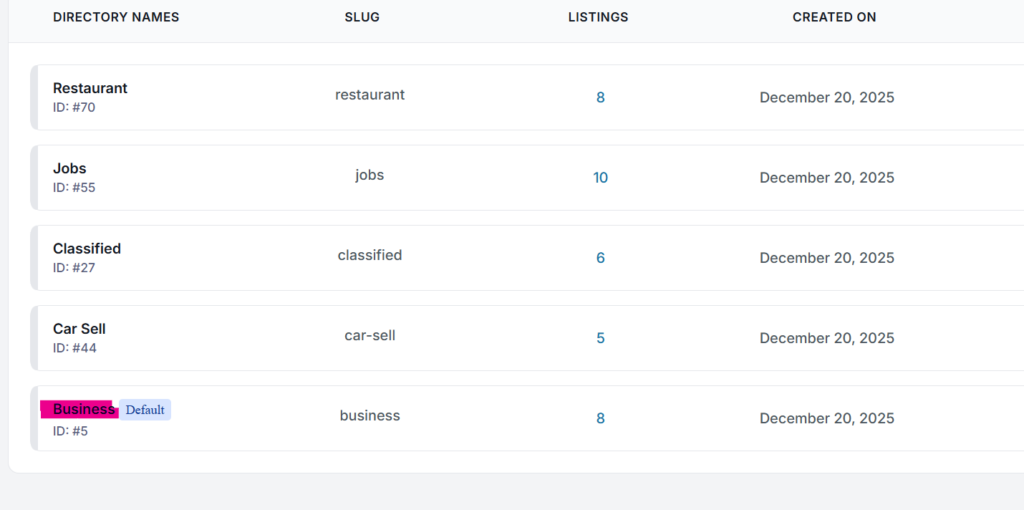The height and width of the screenshot is (510, 1024).
Task: Click the Restaurant listings count 8
Action: pos(600,98)
